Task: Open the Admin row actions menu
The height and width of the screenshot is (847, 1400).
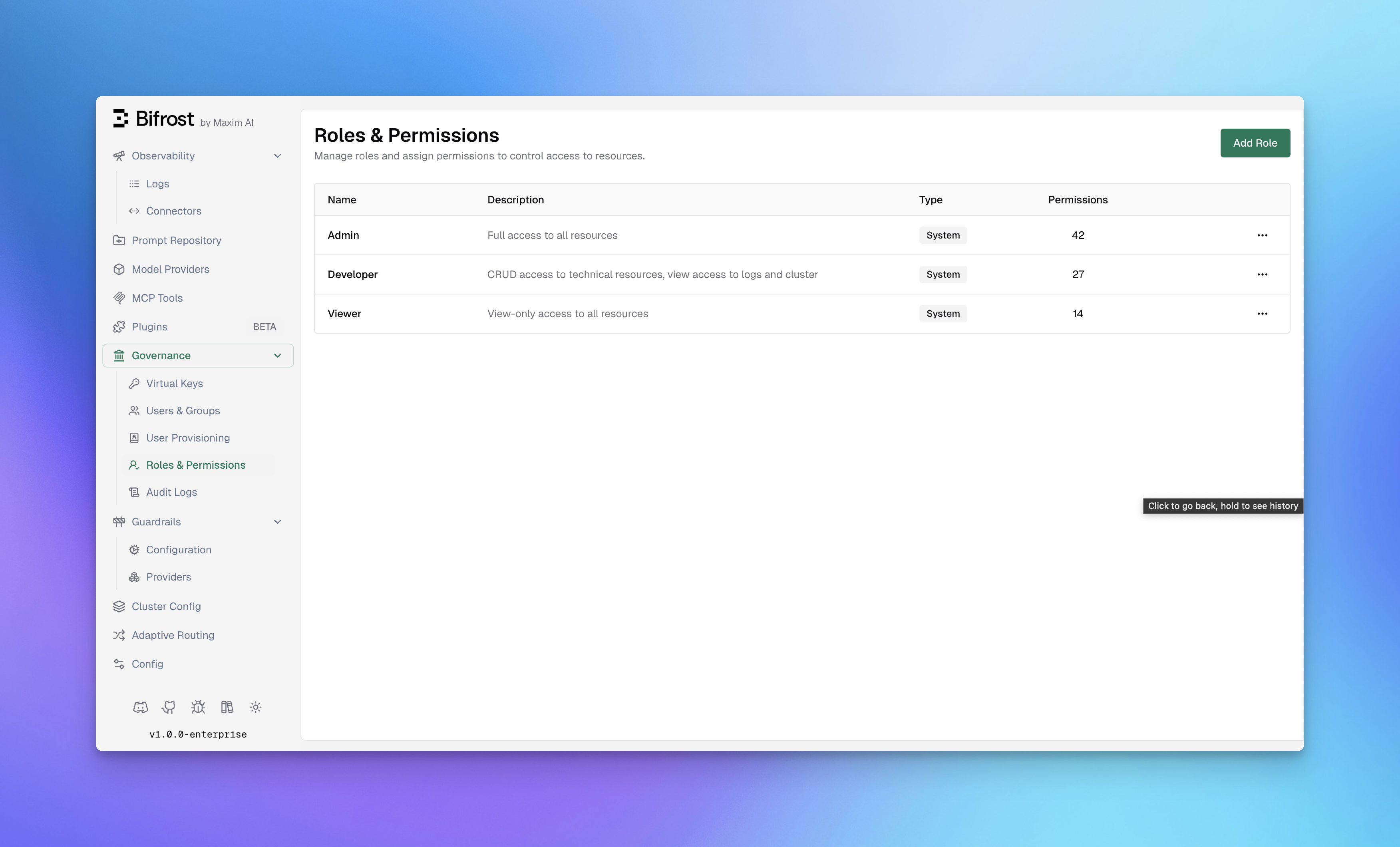Action: point(1263,235)
